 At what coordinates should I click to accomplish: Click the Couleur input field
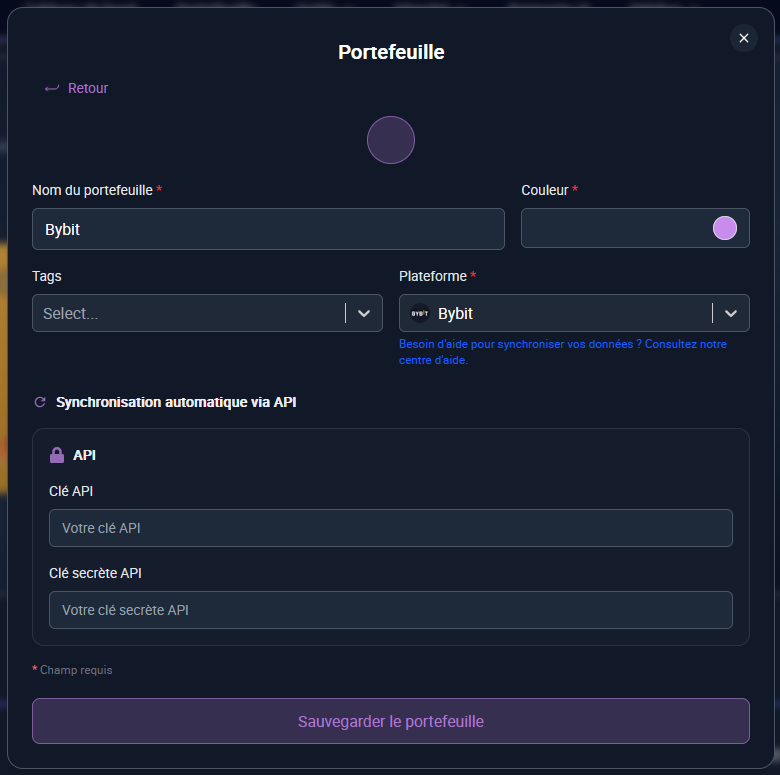[635, 228]
